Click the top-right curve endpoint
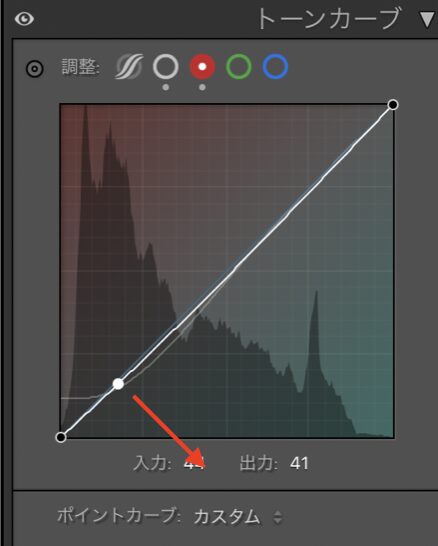 pos(393,104)
